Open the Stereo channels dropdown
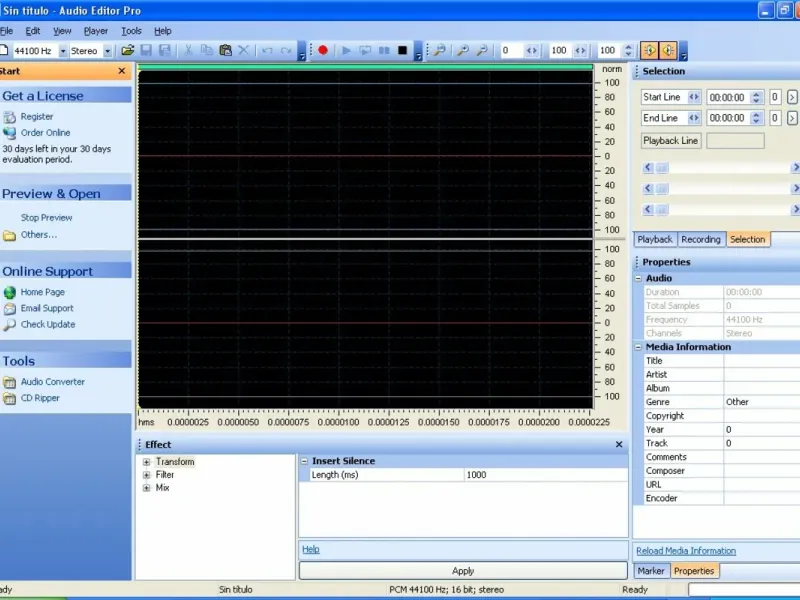800x600 pixels. pyautogui.click(x=107, y=51)
